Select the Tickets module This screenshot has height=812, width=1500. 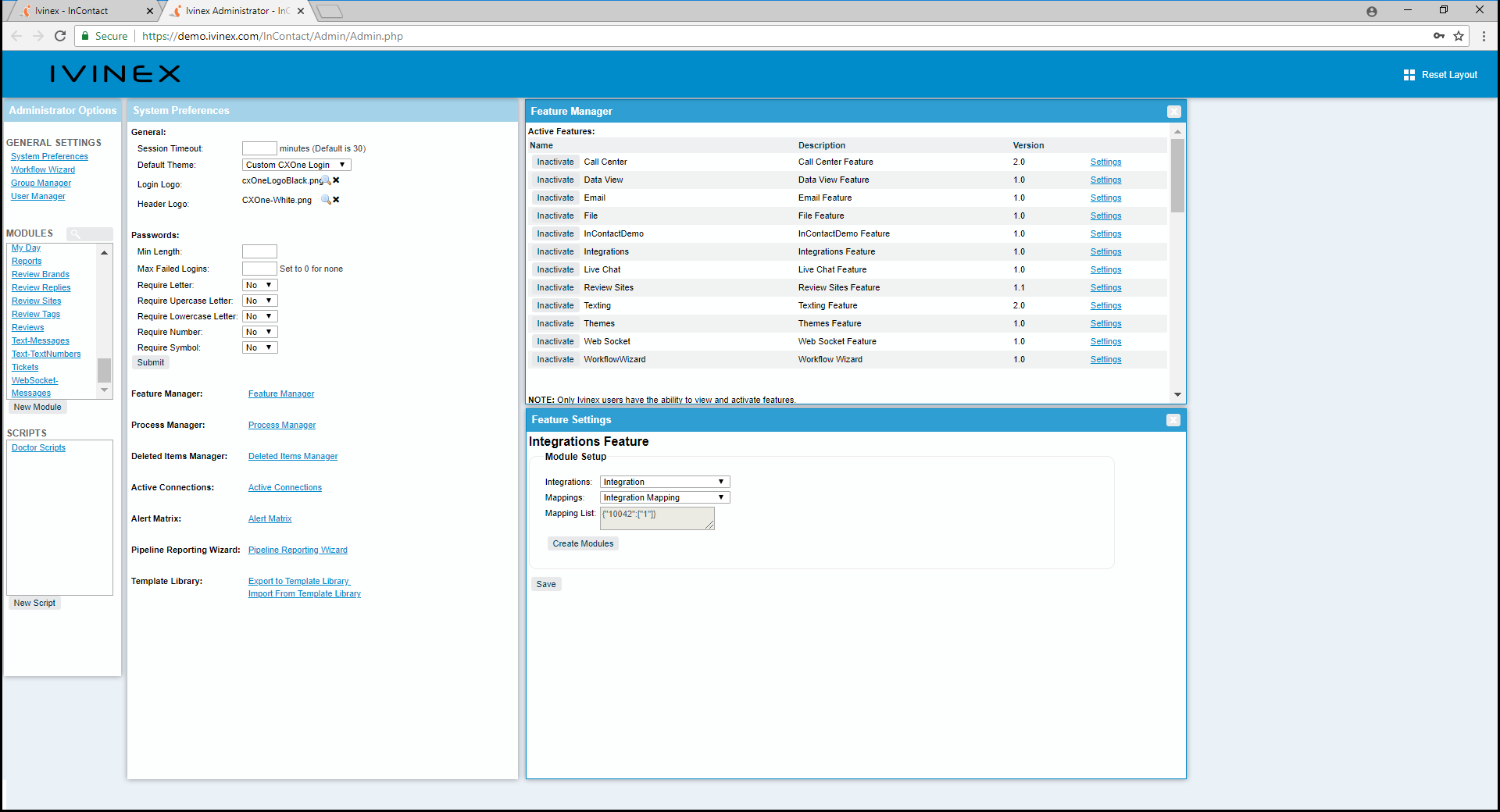(x=25, y=367)
